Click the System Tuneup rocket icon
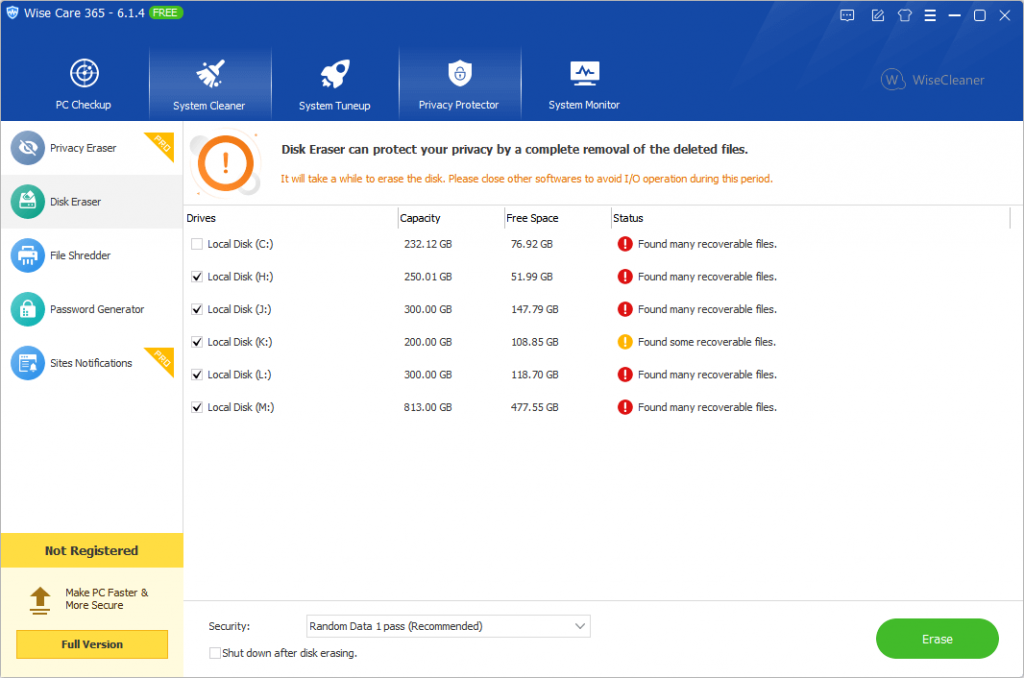Image resolution: width=1024 pixels, height=678 pixels. pyautogui.click(x=334, y=74)
